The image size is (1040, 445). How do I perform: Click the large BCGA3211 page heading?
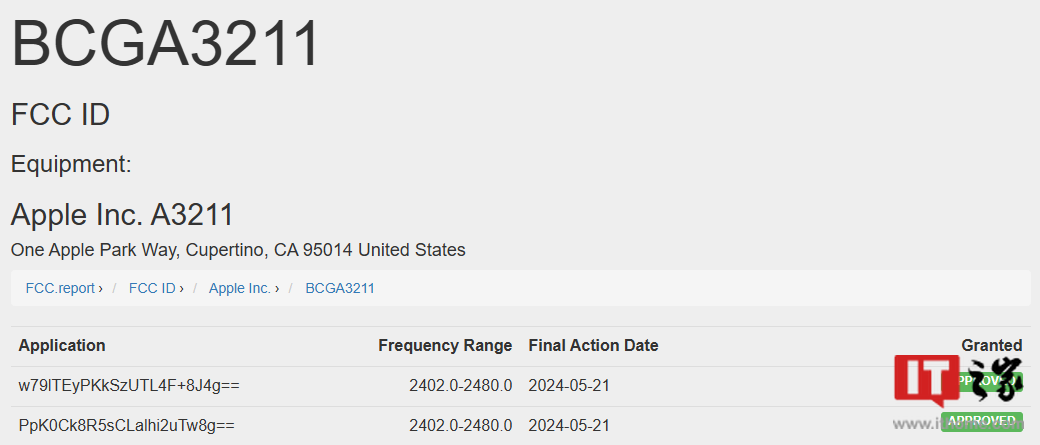point(166,44)
